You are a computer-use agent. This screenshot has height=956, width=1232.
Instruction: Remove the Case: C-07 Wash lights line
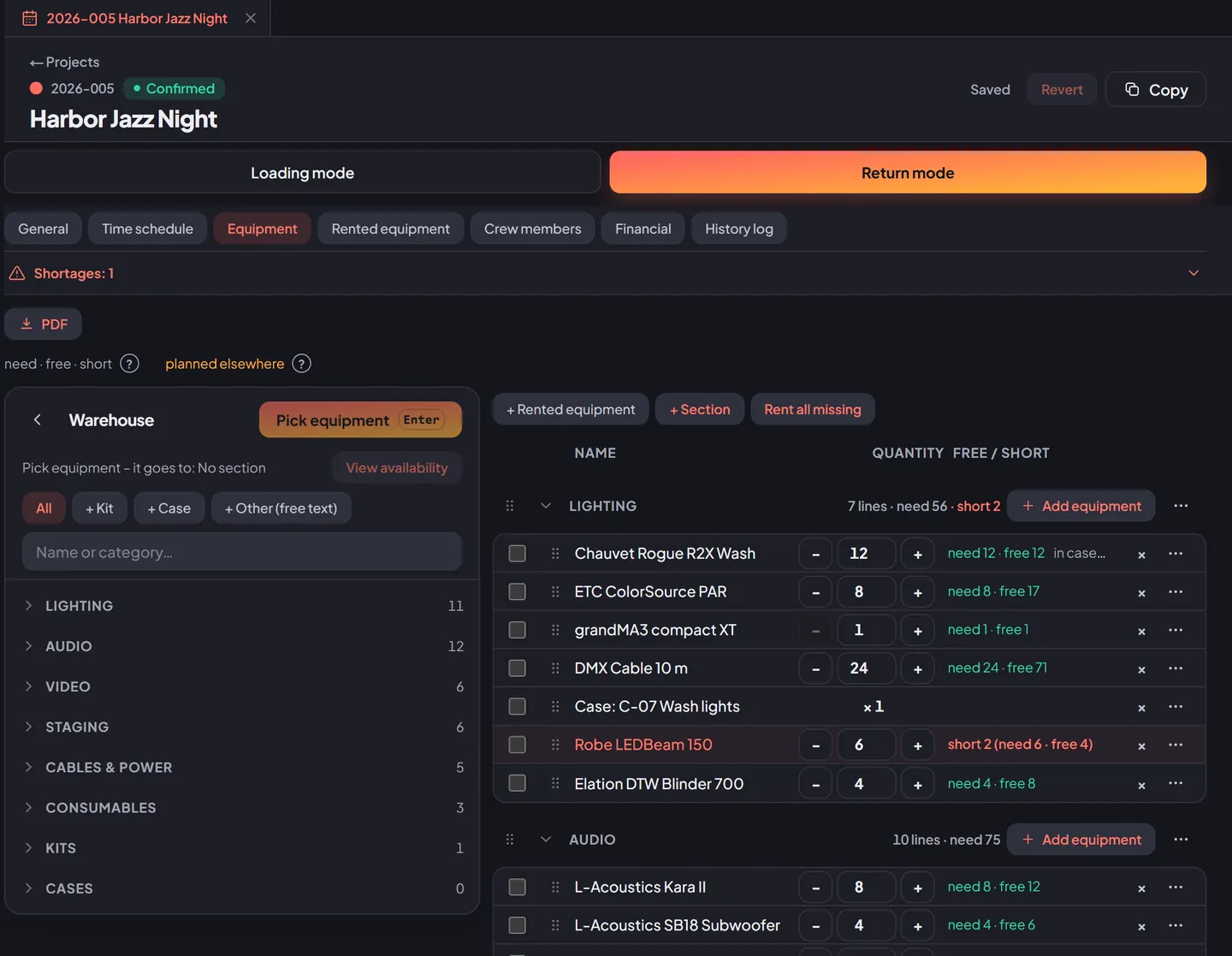point(1141,708)
